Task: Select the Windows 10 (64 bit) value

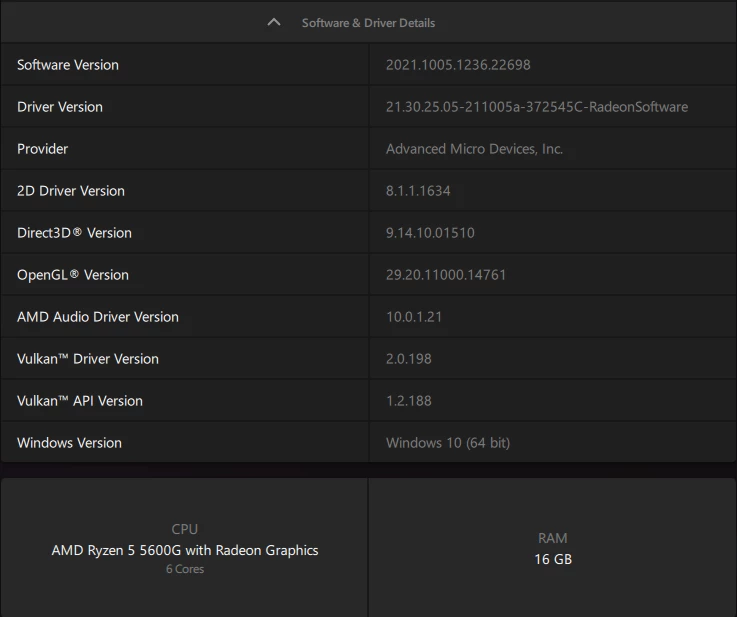Action: (448, 443)
